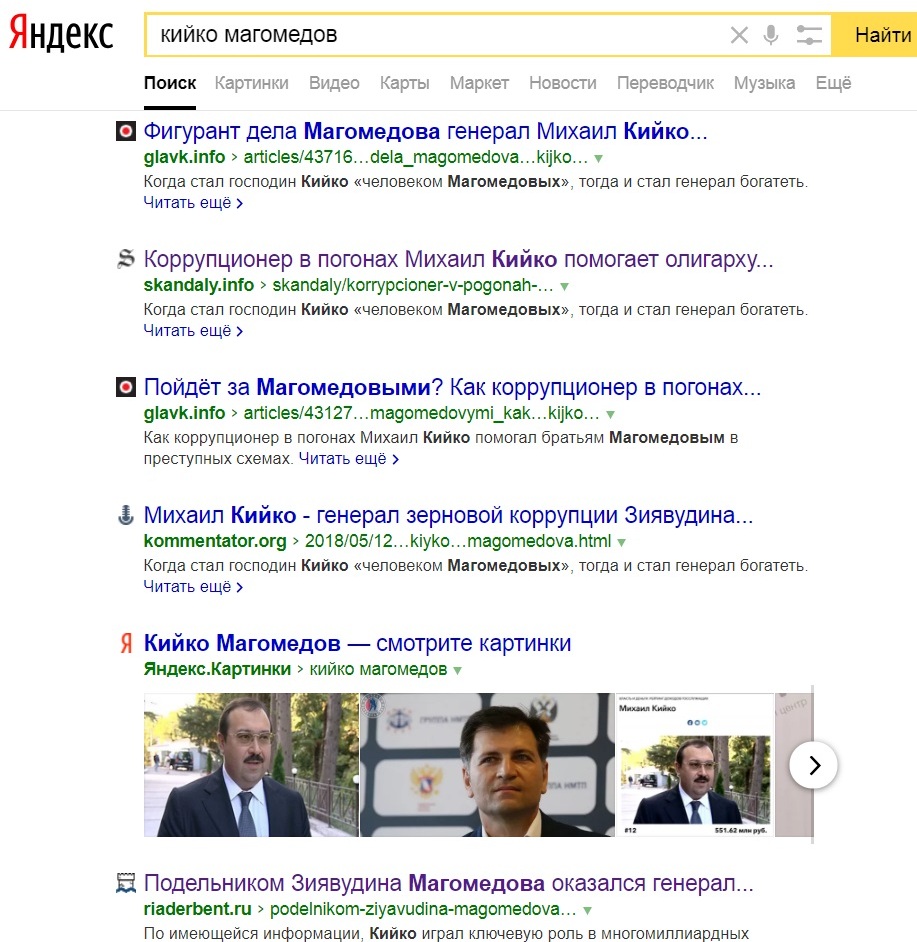The width and height of the screenshot is (917, 942).
Task: Click the riaderbent.ru favicon
Action: (x=125, y=884)
